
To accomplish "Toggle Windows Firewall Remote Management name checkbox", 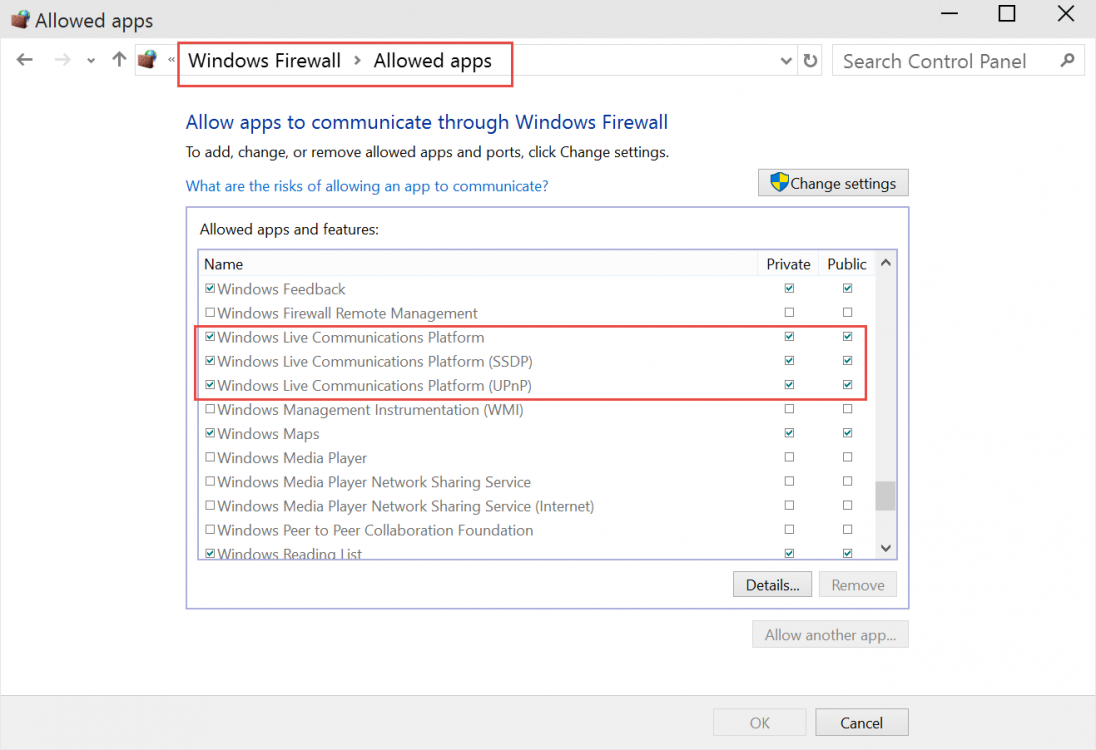I will click(210, 312).
